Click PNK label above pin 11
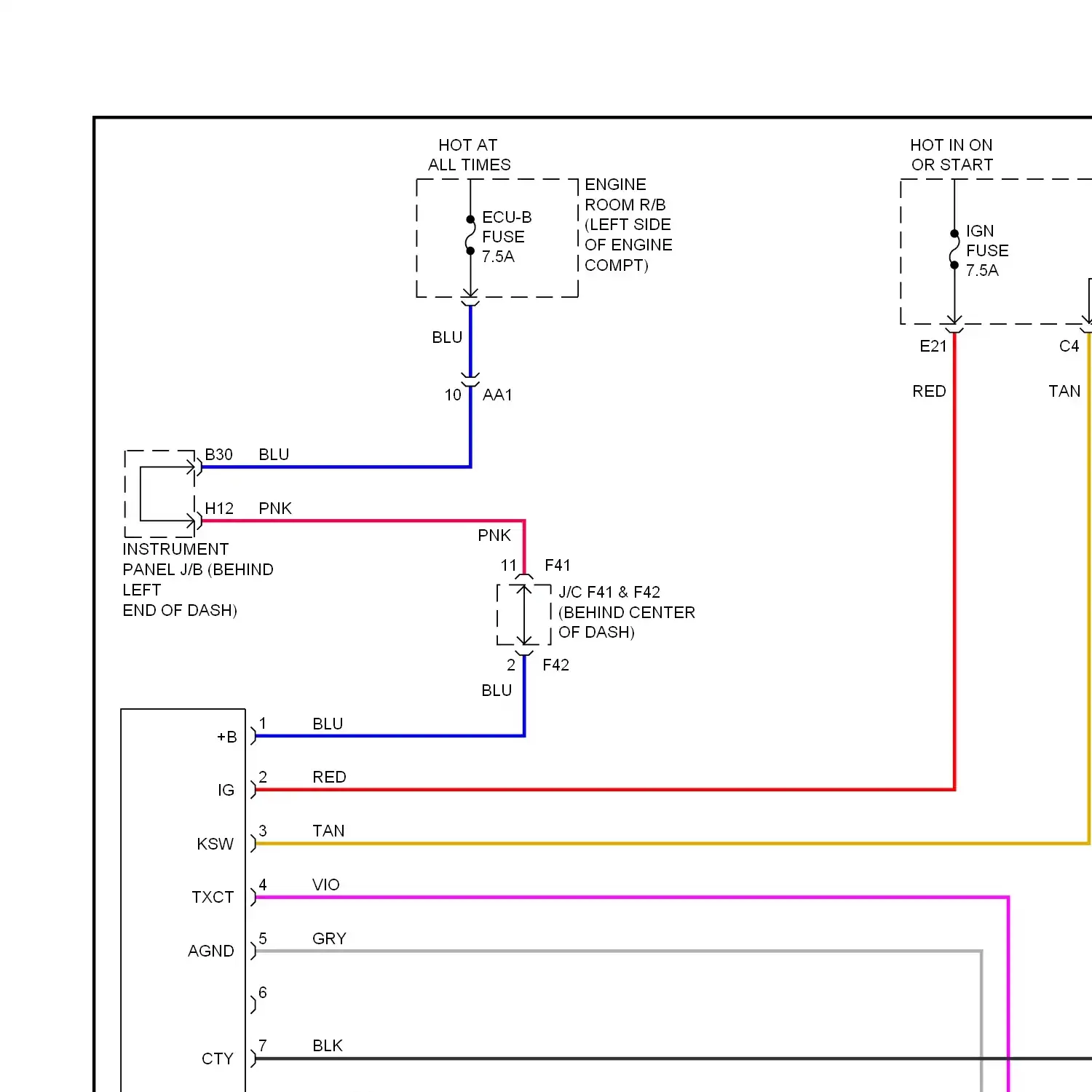Viewport: 1092px width, 1092px height. point(494,536)
